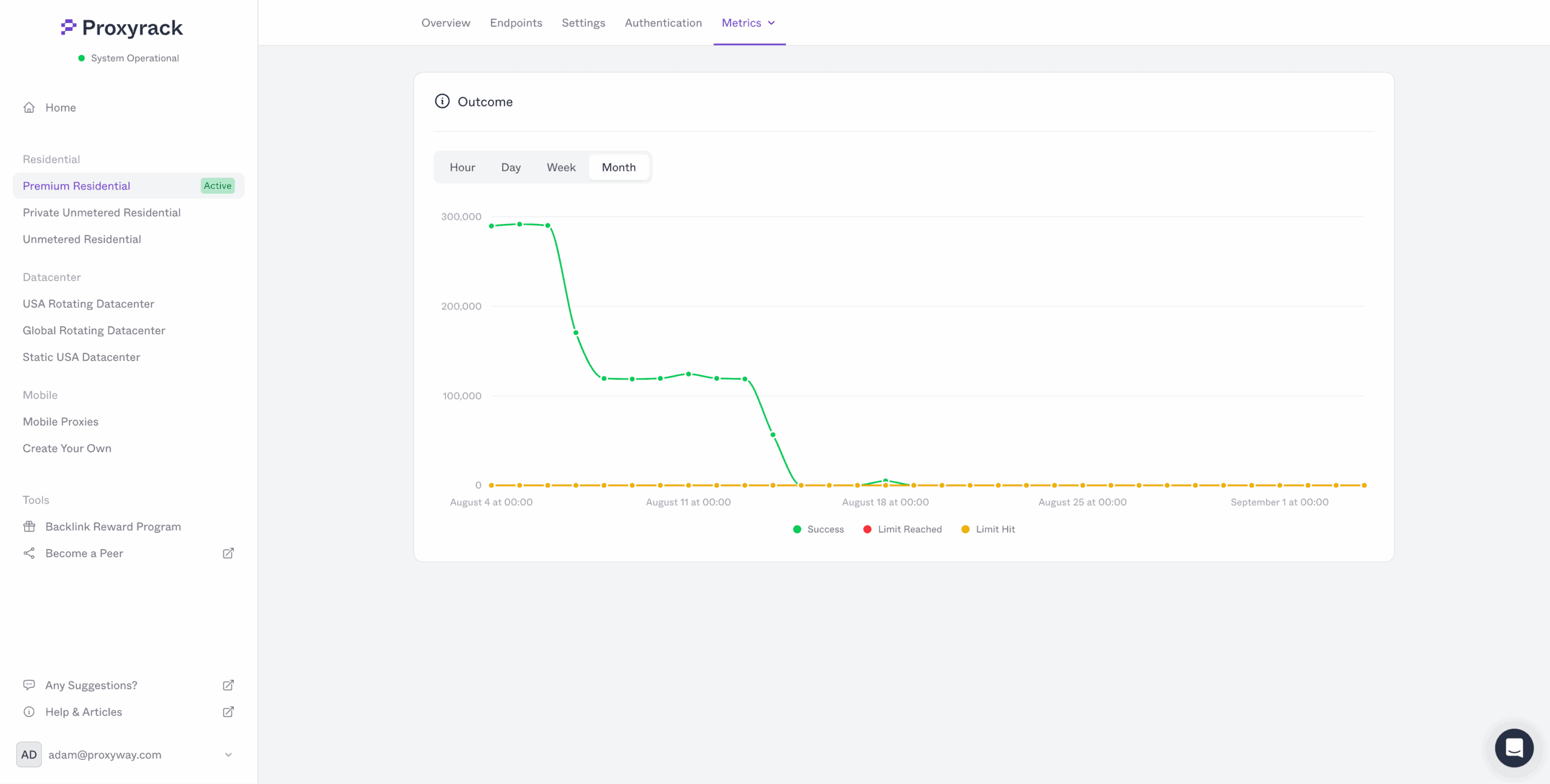1550x784 pixels.
Task: Toggle Limit Reached series in legend
Action: coord(902,529)
